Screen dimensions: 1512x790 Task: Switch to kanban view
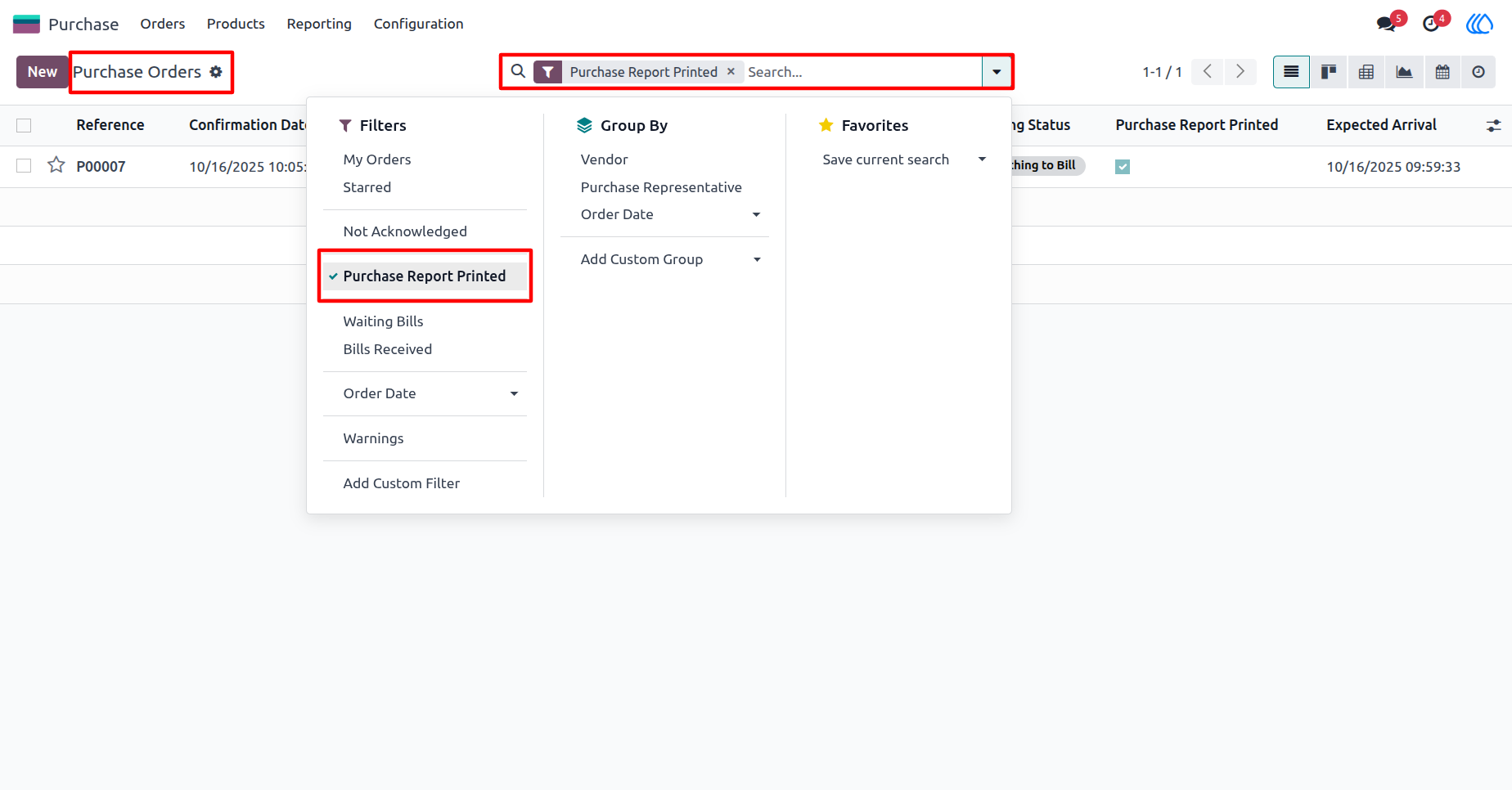1329,72
